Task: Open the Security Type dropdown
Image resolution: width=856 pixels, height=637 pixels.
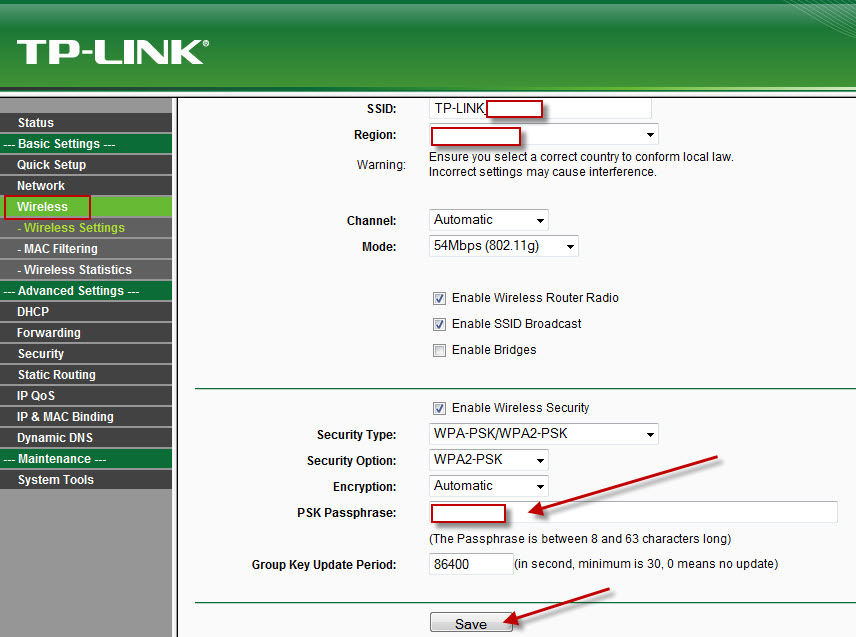Action: coord(544,434)
